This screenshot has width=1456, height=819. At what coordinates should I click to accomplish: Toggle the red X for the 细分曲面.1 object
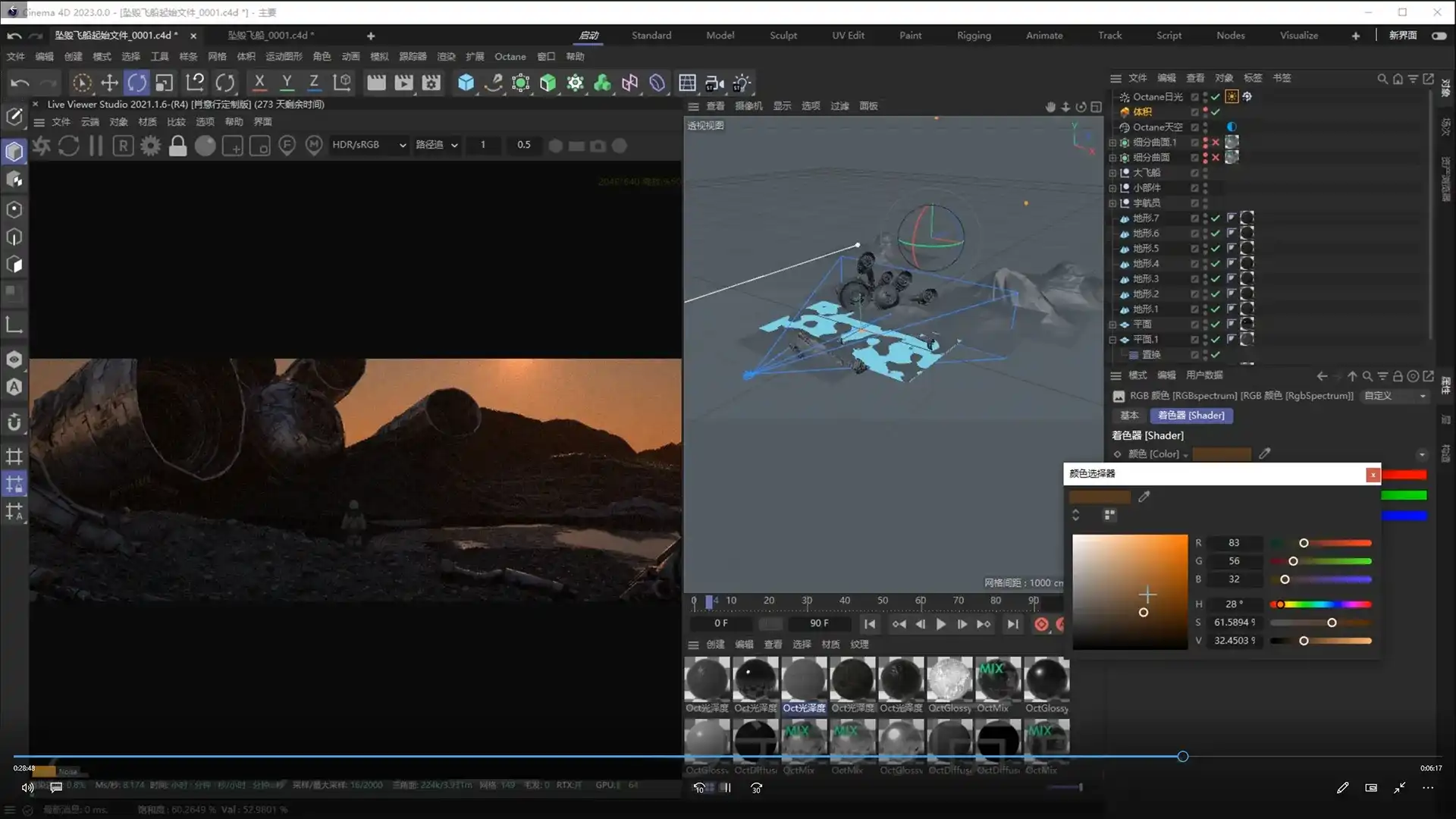1216,143
